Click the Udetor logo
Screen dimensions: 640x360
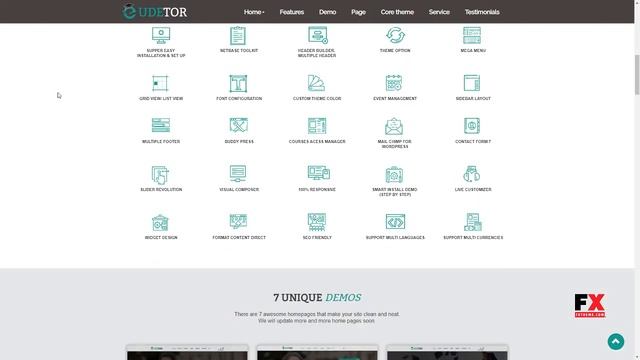(x=155, y=11)
